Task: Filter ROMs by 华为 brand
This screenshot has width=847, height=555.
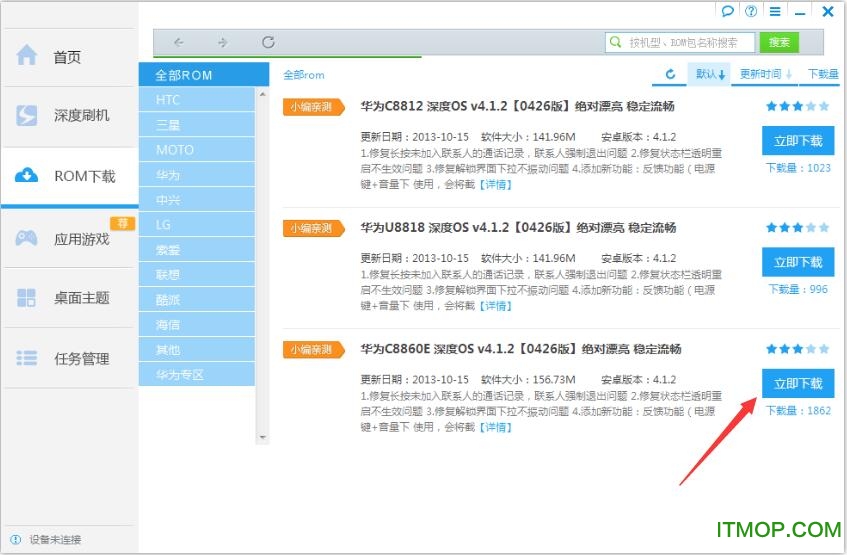Action: (197, 175)
